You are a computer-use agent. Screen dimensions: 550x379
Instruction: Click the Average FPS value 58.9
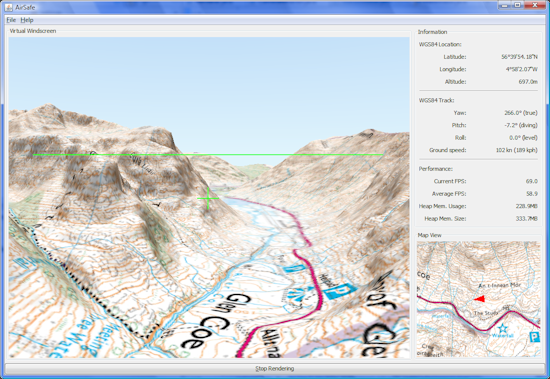[532, 194]
